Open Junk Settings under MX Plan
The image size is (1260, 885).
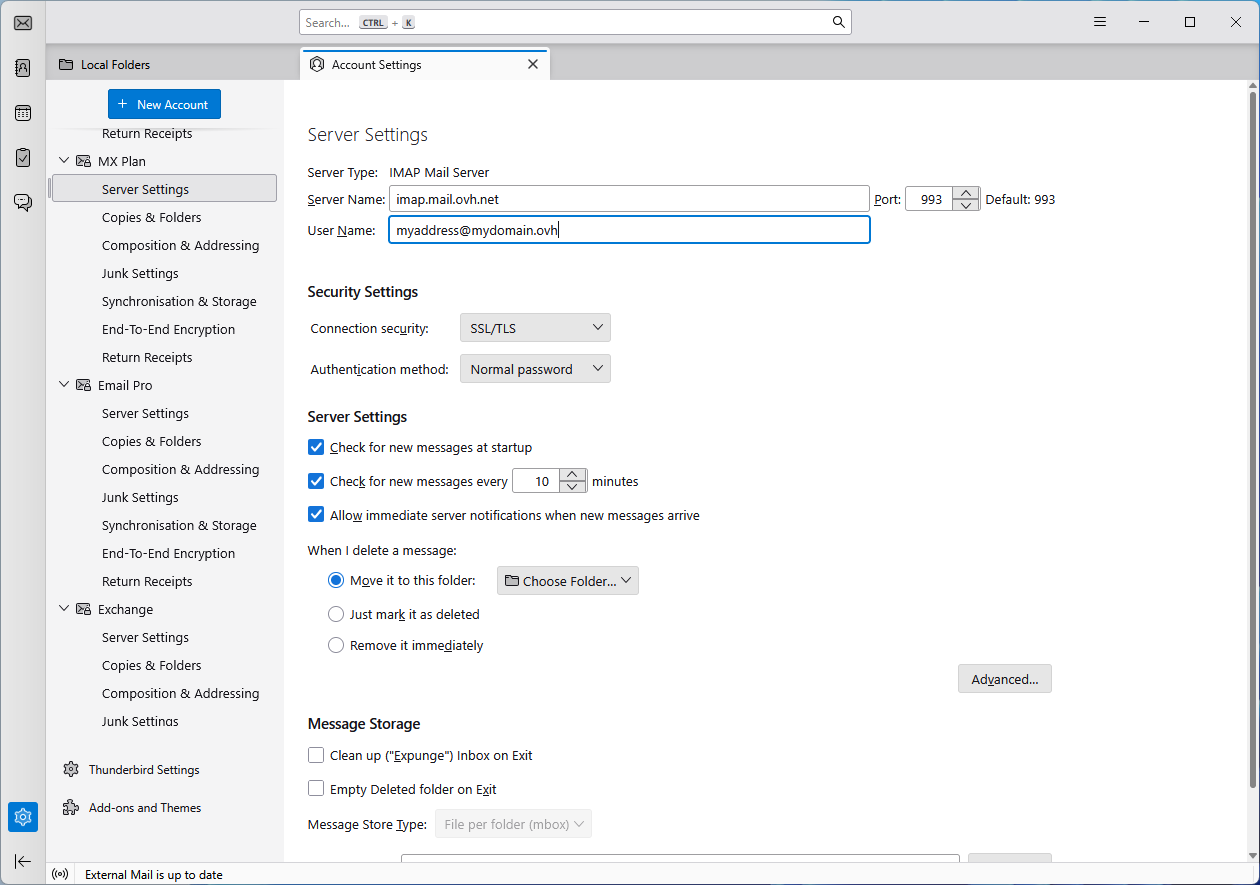tap(140, 273)
